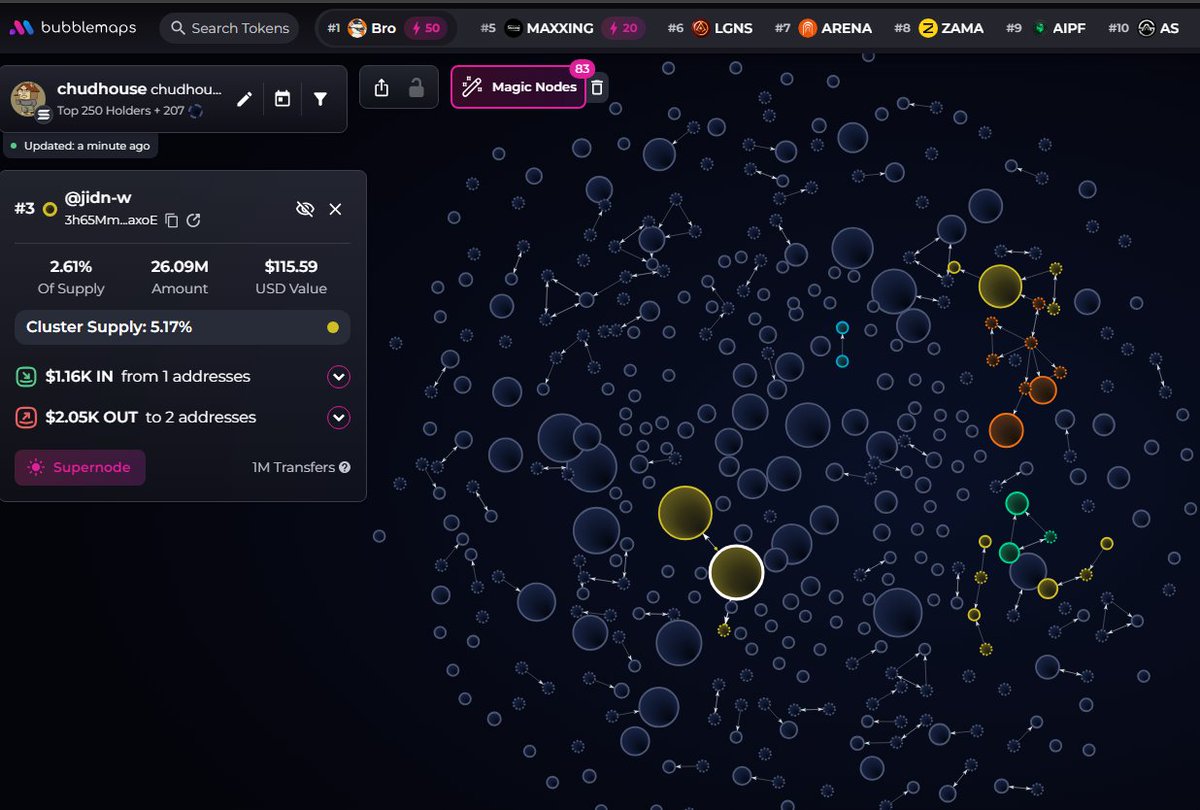1200x810 pixels.
Task: Click the Magic Nodes button
Action: [x=519, y=87]
